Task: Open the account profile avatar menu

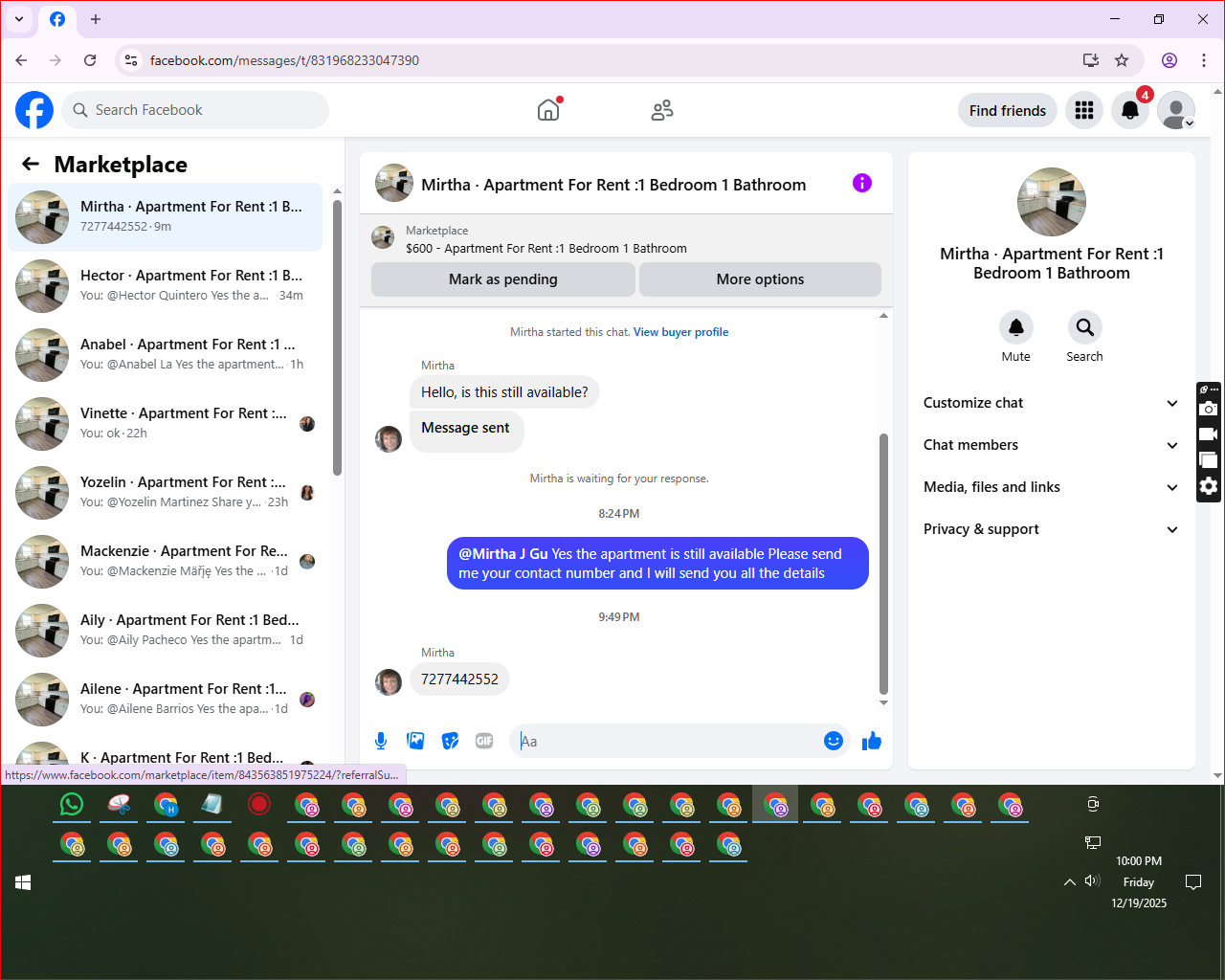Action: click(1176, 110)
